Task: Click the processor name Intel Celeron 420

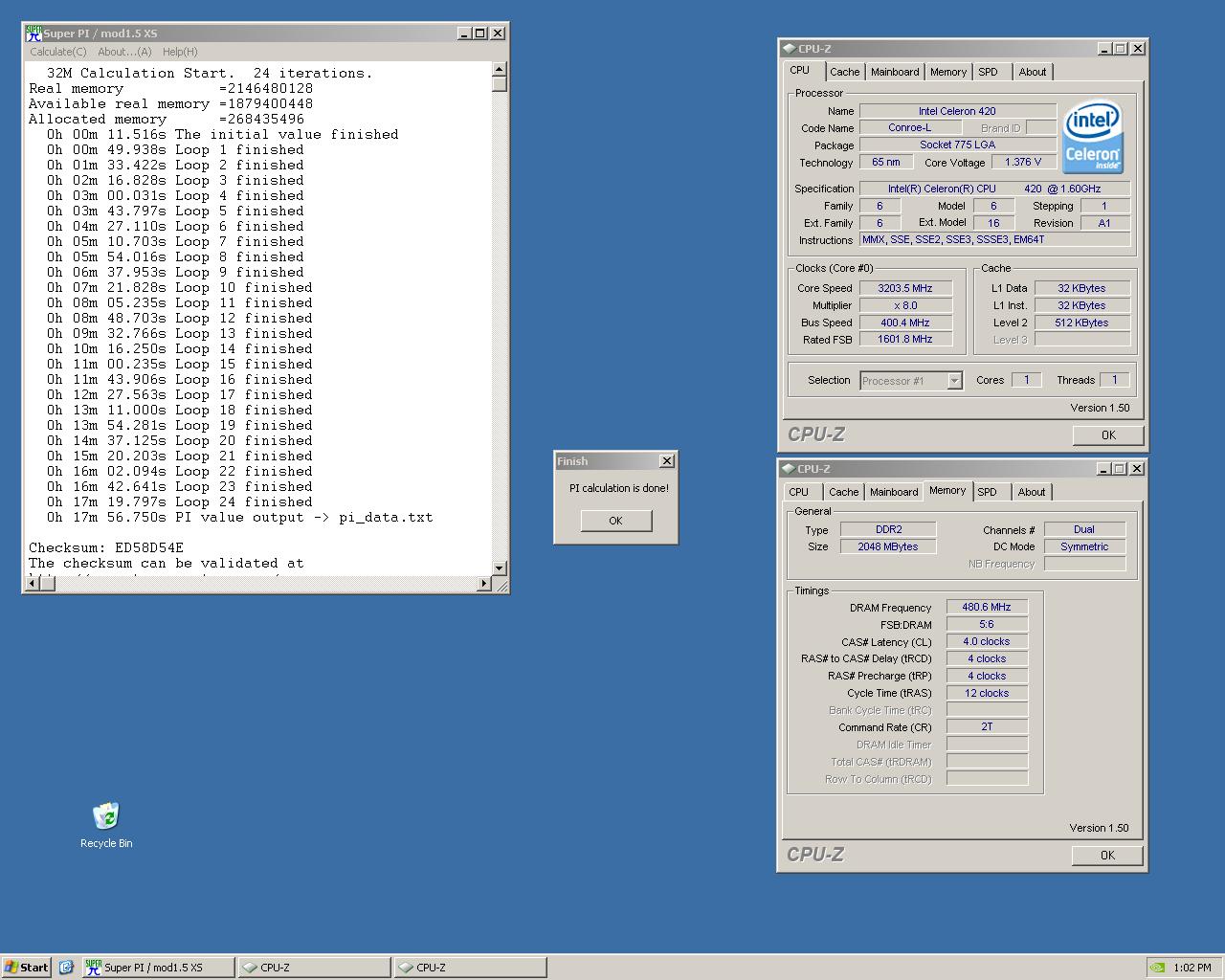Action: tap(957, 111)
